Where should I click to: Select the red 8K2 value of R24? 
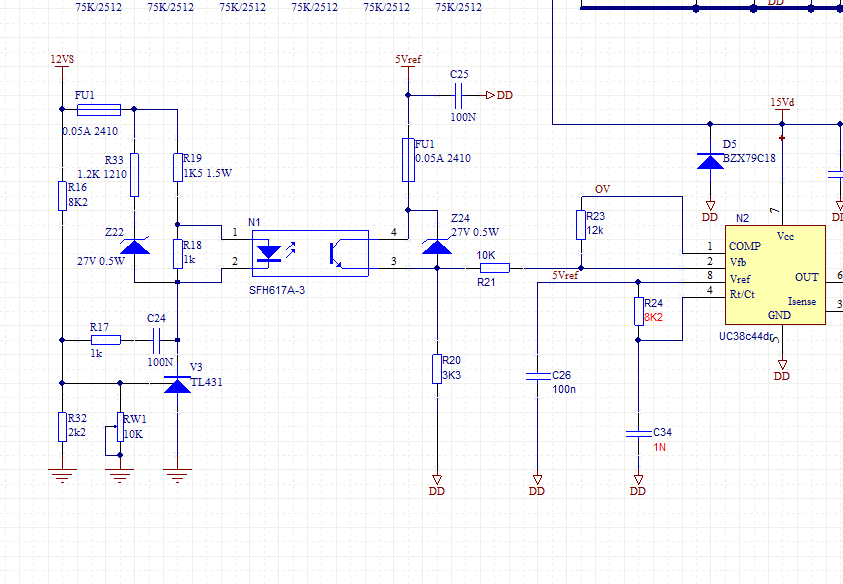pos(653,317)
